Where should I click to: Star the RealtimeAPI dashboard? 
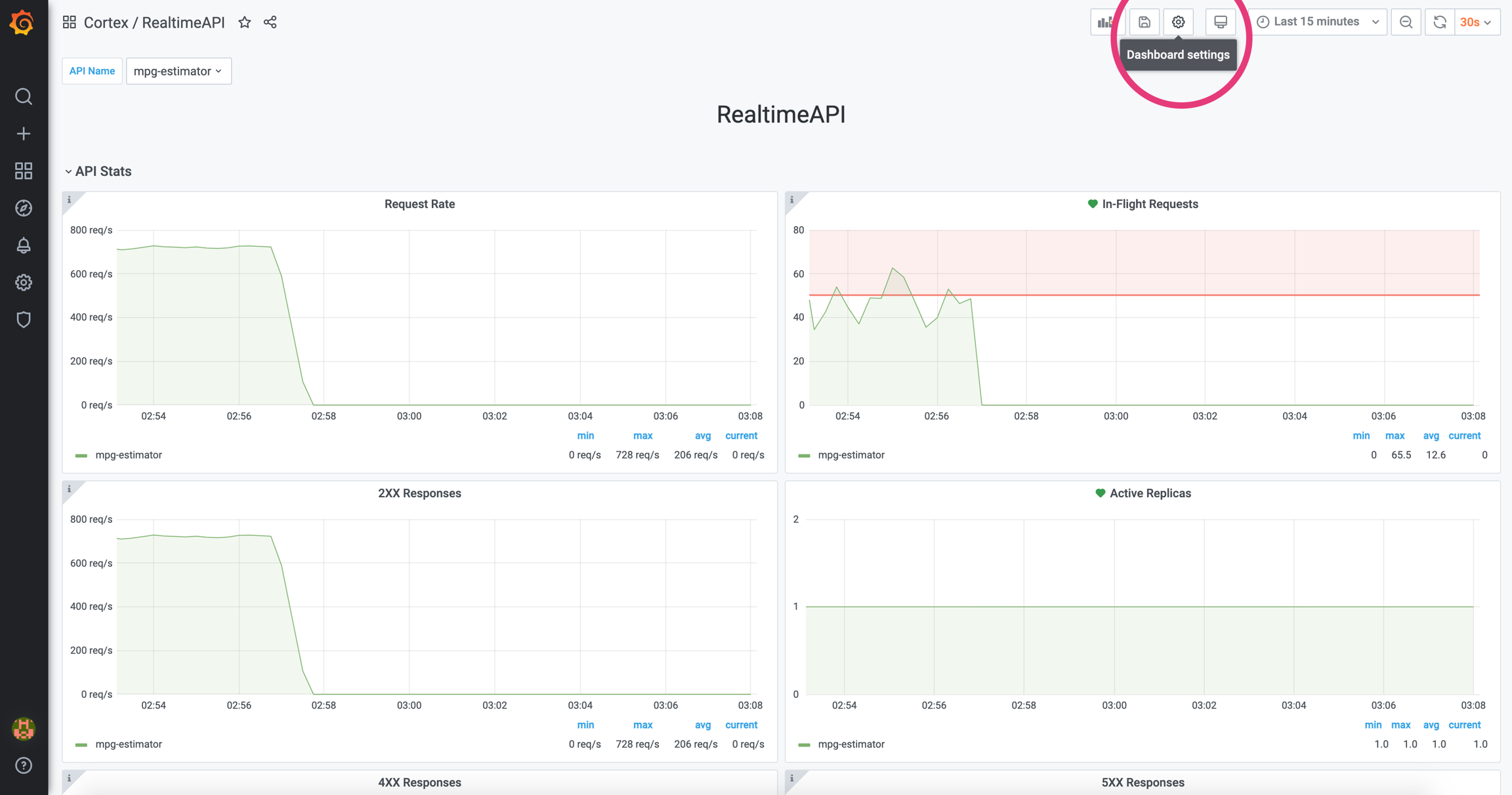click(x=245, y=22)
